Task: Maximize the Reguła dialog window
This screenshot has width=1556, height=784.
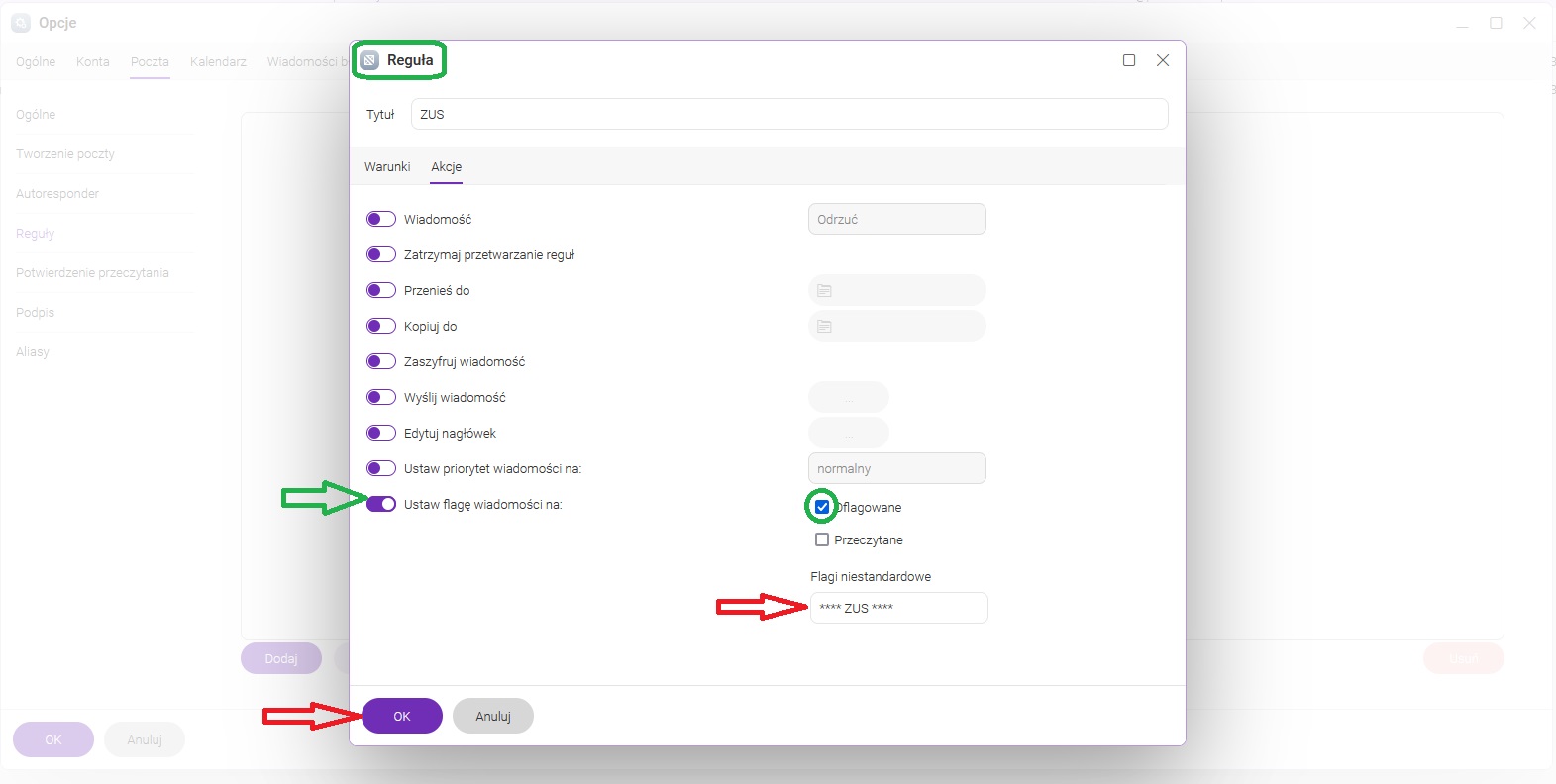Action: pyautogui.click(x=1128, y=60)
